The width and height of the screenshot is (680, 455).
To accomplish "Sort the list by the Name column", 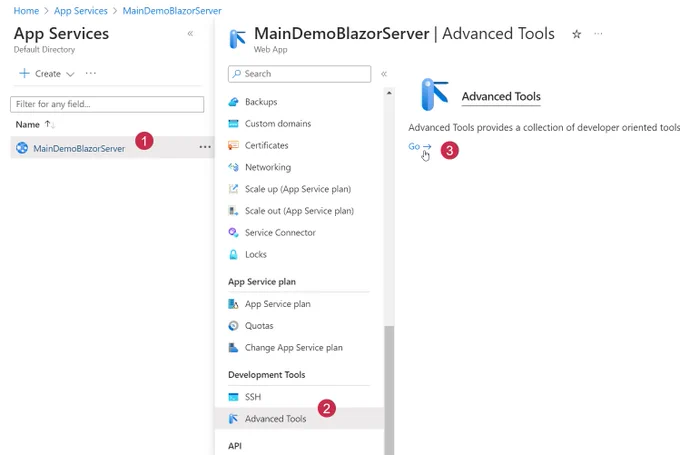I will point(35,124).
